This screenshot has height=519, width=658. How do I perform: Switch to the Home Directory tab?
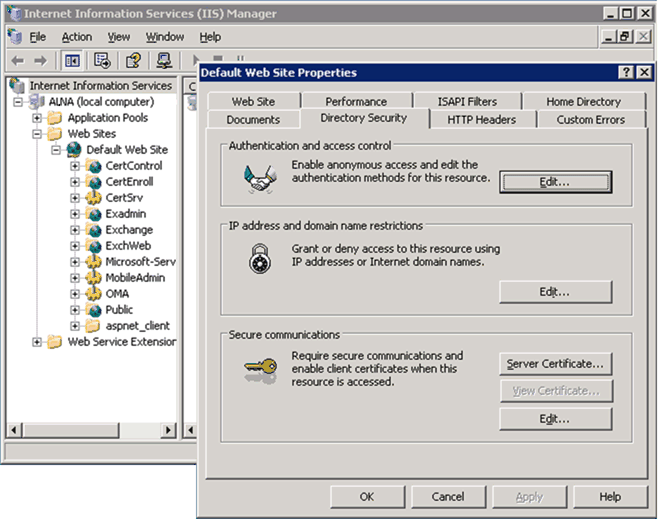click(583, 102)
